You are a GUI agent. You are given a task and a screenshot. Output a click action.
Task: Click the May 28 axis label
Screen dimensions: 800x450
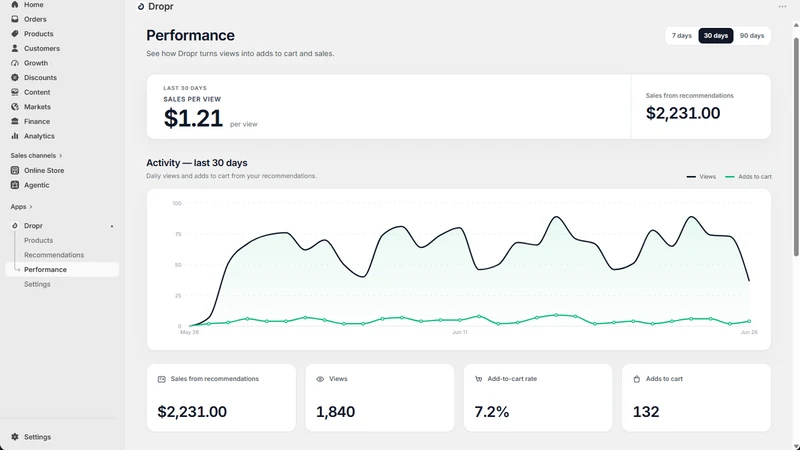coord(189,332)
